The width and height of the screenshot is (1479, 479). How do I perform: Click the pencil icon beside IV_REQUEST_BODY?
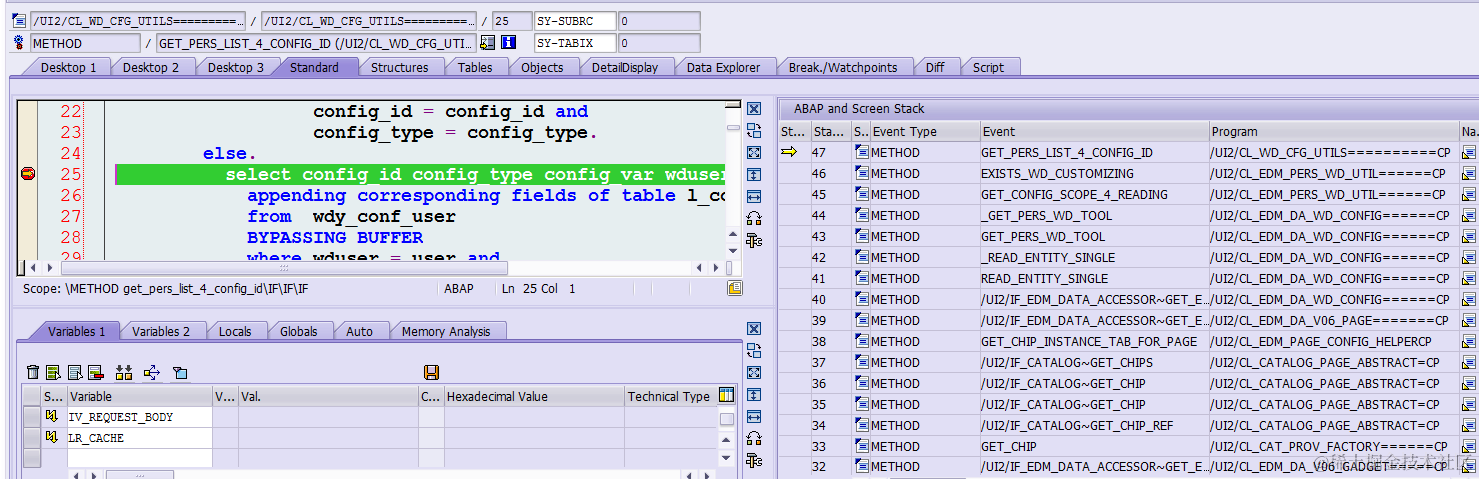pos(52,417)
